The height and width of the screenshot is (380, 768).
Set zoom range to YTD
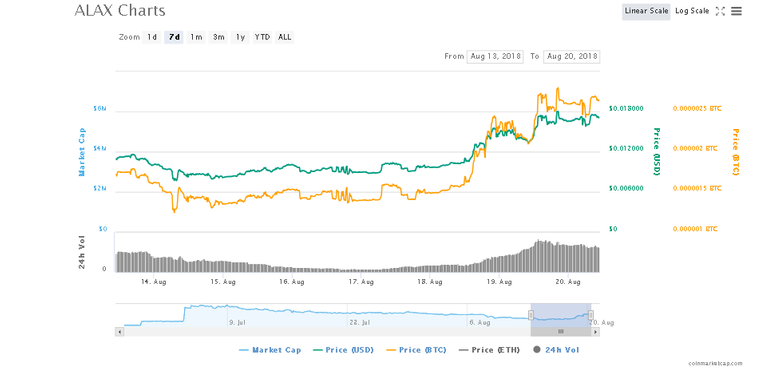coord(262,37)
